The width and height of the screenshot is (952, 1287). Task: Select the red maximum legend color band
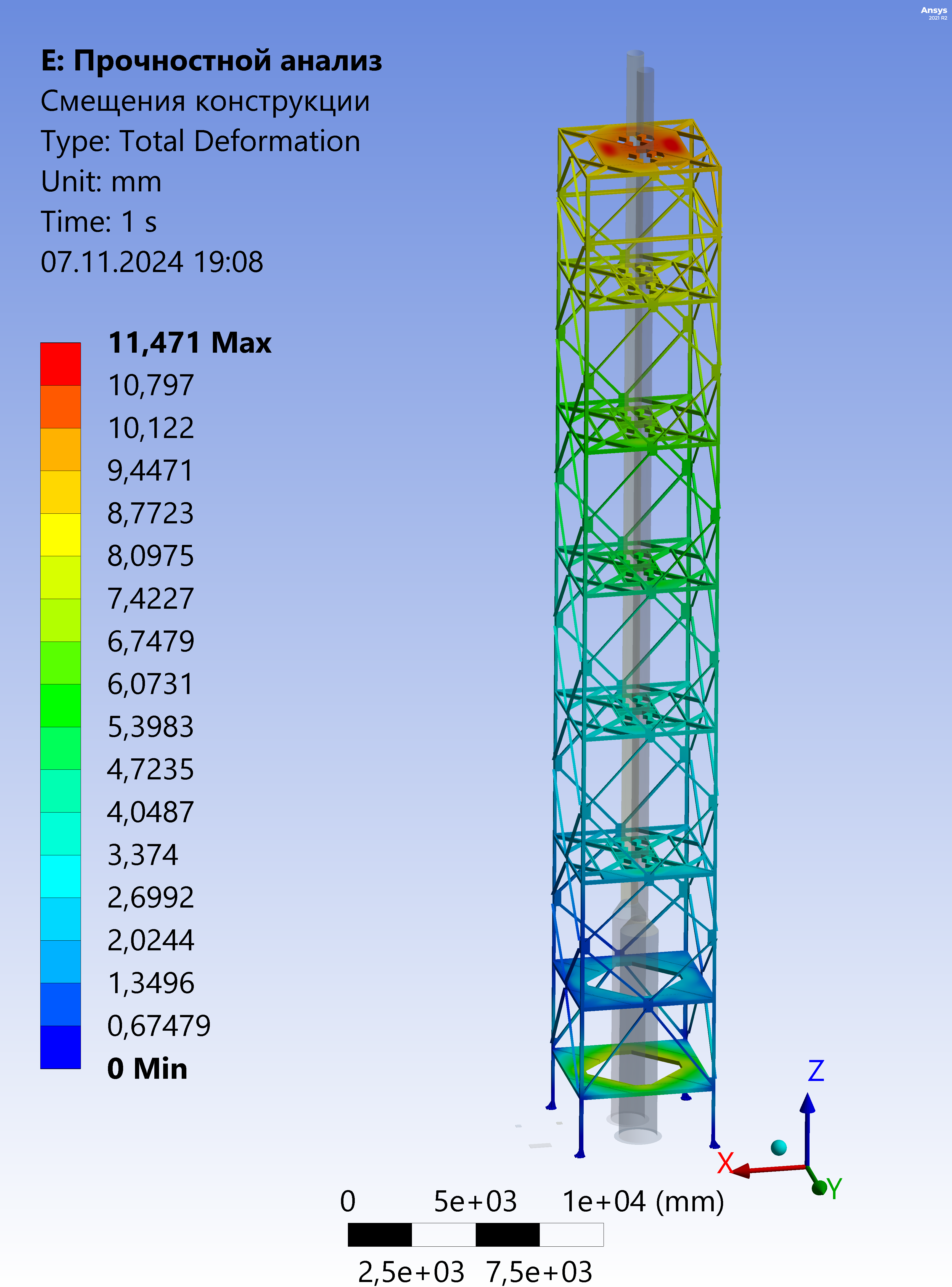pyautogui.click(x=60, y=364)
